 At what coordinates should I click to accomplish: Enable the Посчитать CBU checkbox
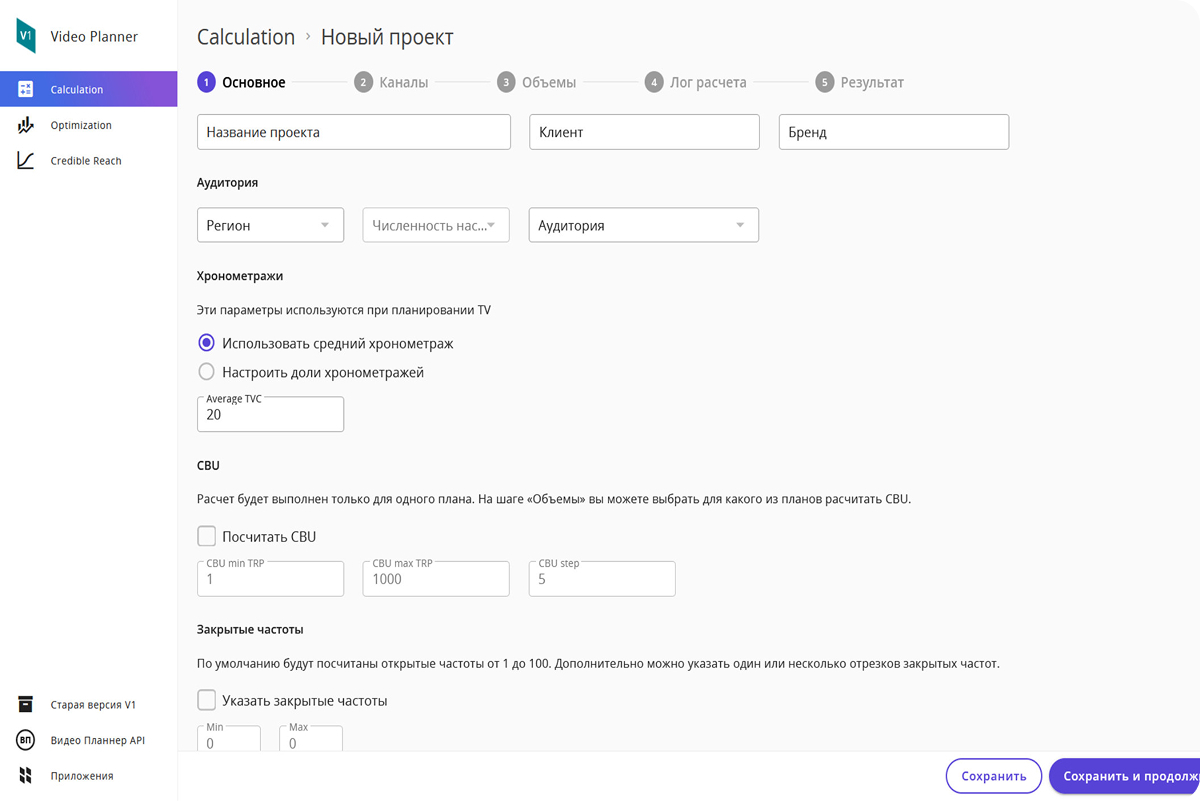(207, 536)
